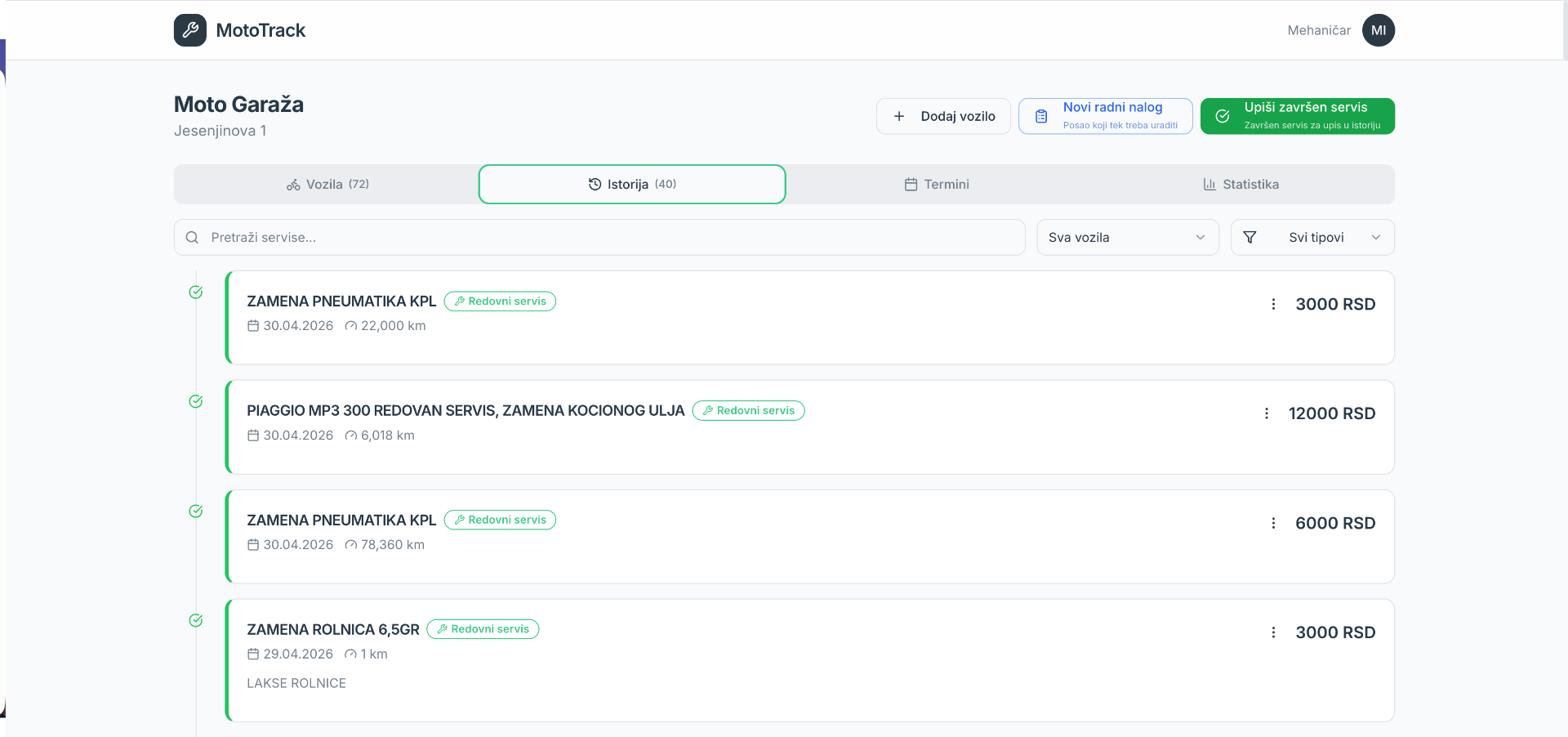
Task: Click Redovni servis badge on 78,360 km entry
Action: (500, 520)
